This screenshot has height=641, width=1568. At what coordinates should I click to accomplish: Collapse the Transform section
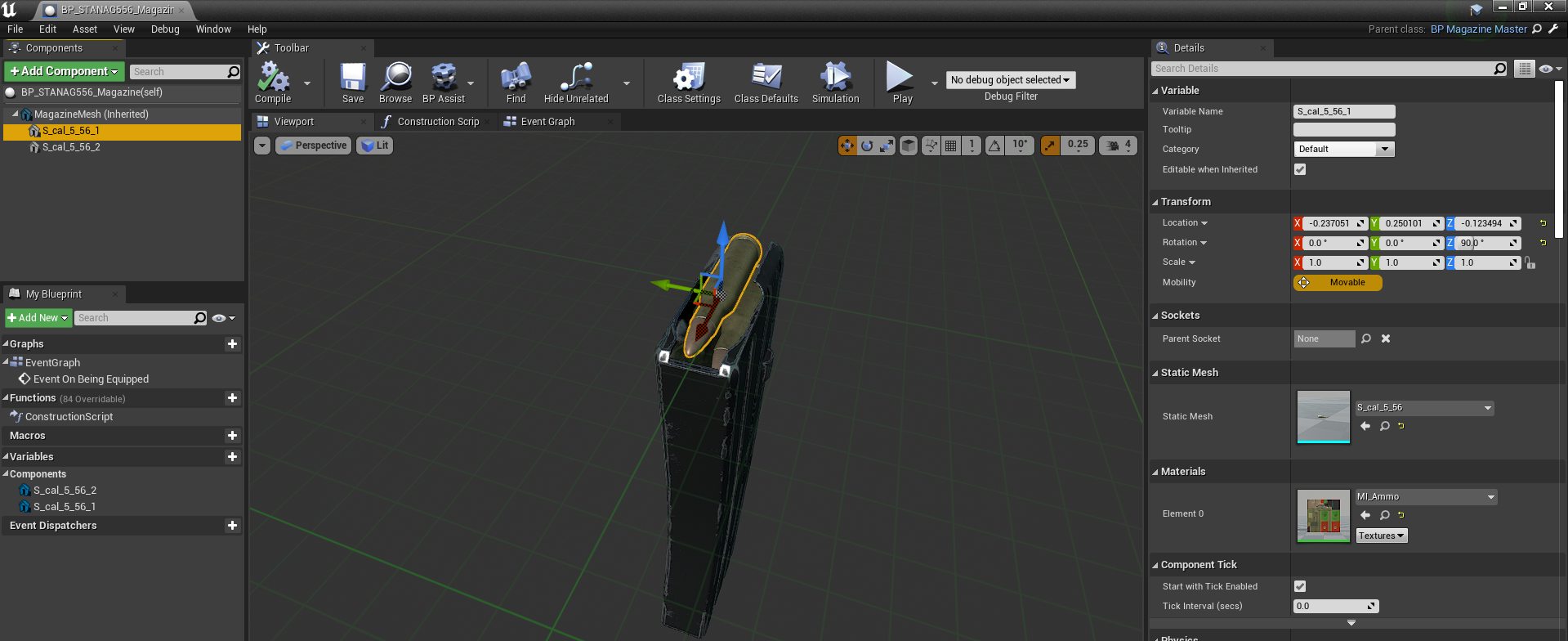tap(1155, 202)
